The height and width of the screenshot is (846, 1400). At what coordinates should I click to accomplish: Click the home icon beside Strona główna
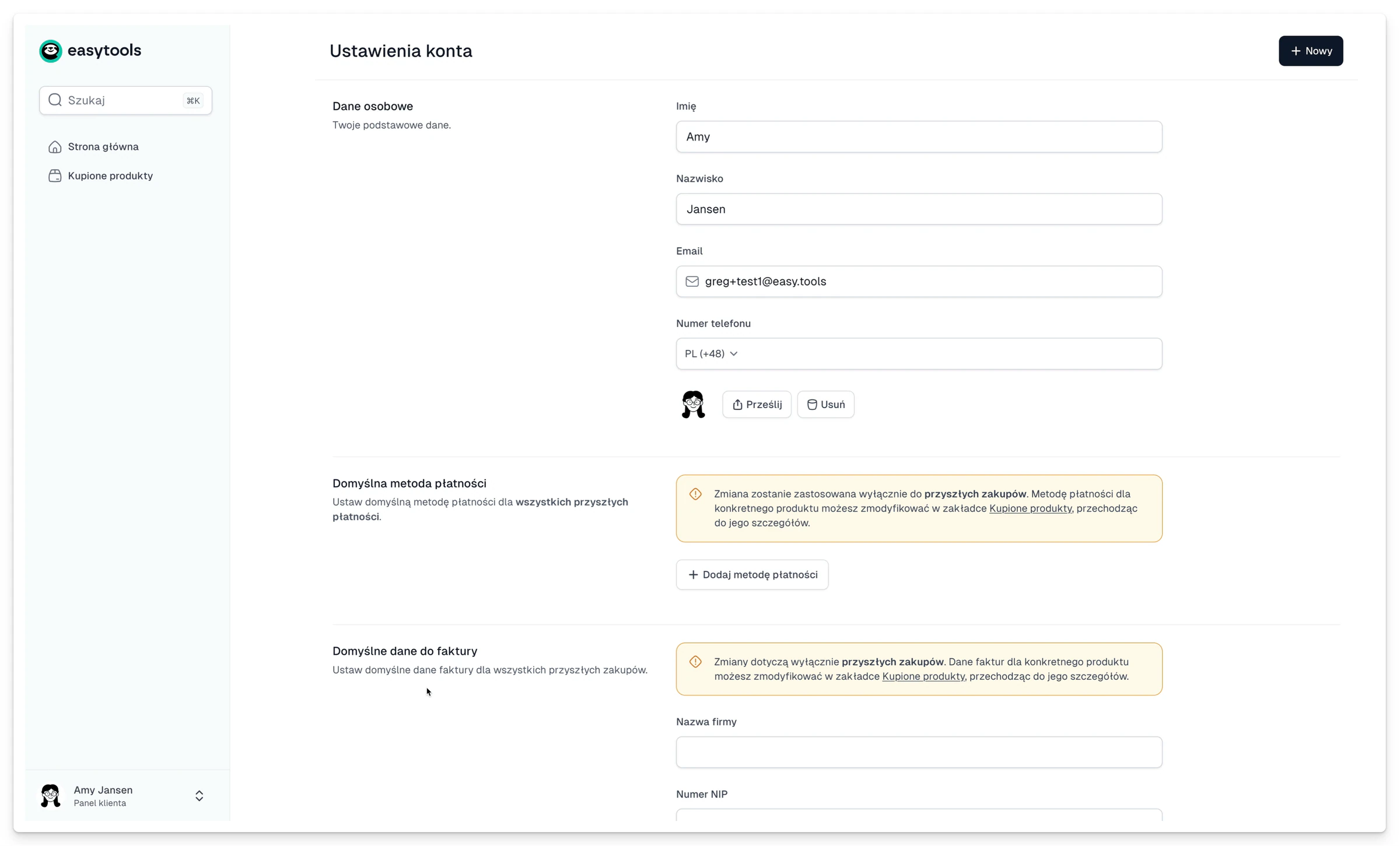coord(55,147)
